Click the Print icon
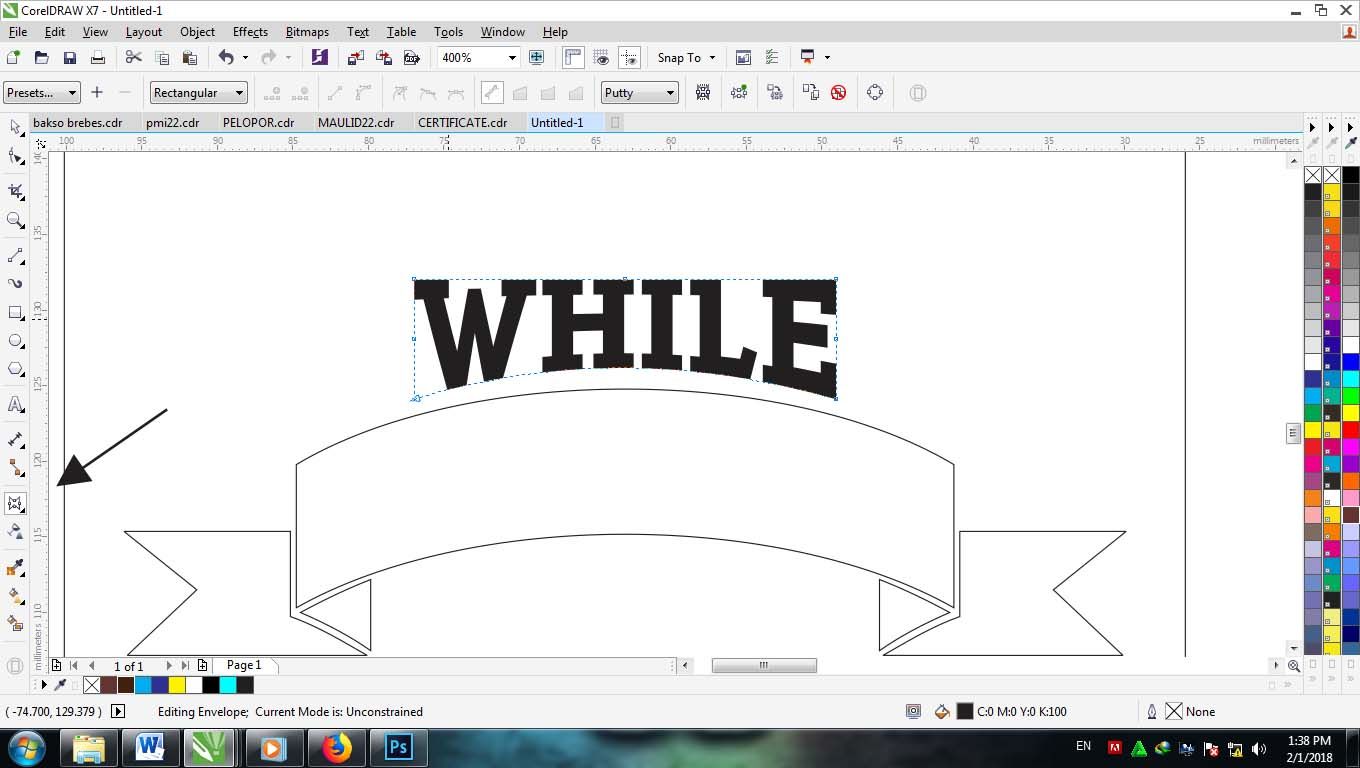This screenshot has height=768, width=1360. (97, 57)
